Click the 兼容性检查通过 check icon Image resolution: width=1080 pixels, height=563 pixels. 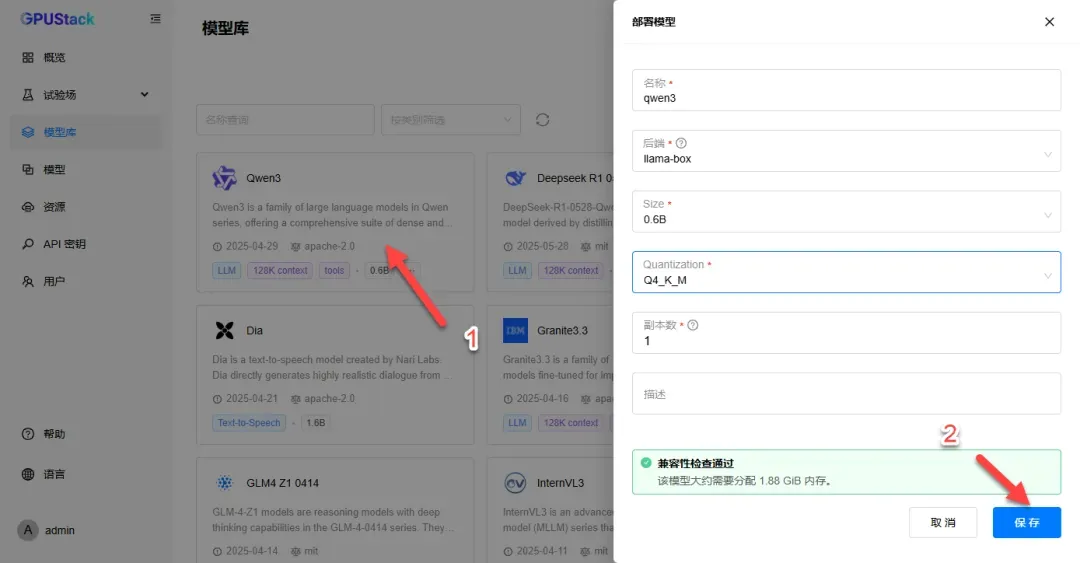[645, 462]
